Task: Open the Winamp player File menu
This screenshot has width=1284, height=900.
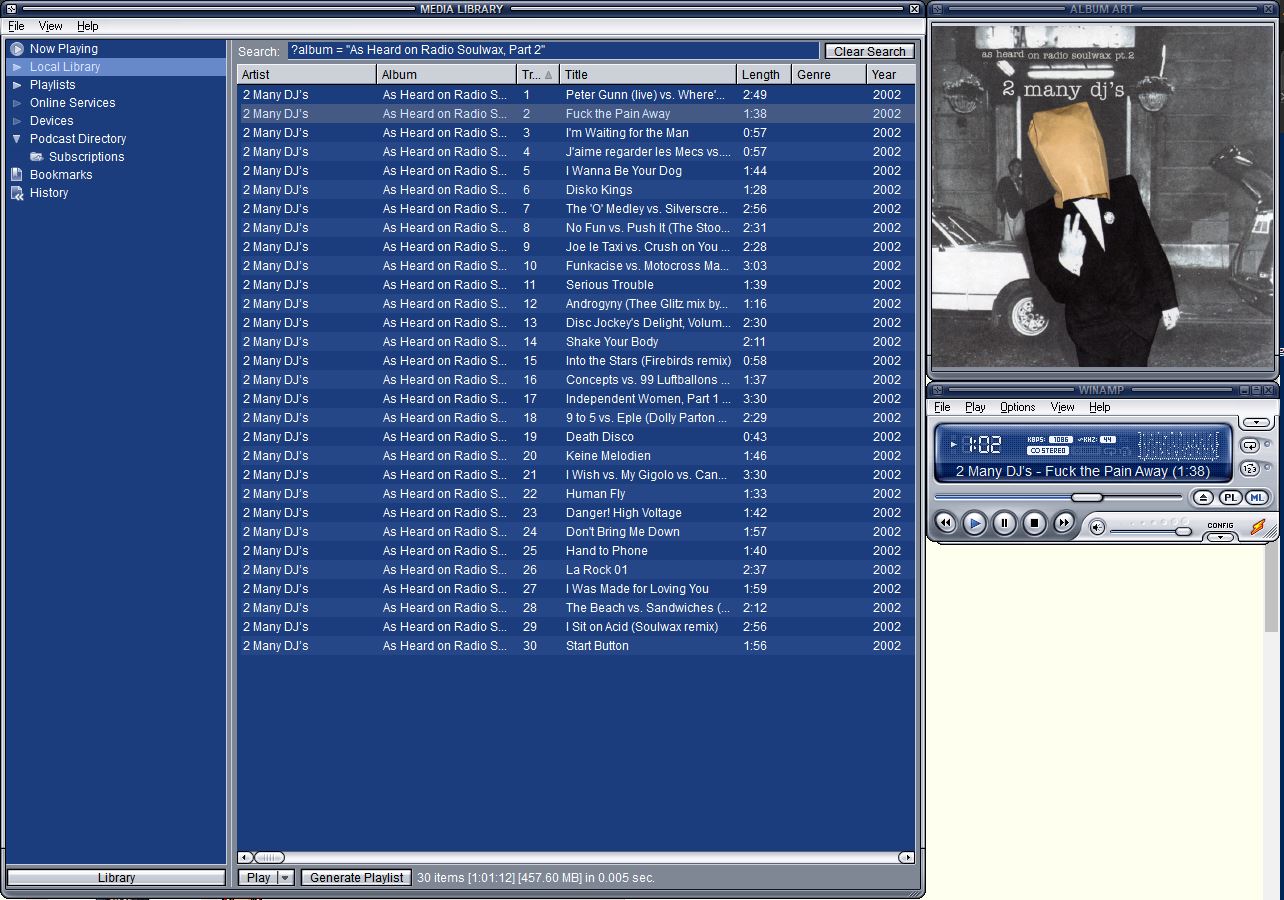Action: click(x=942, y=407)
